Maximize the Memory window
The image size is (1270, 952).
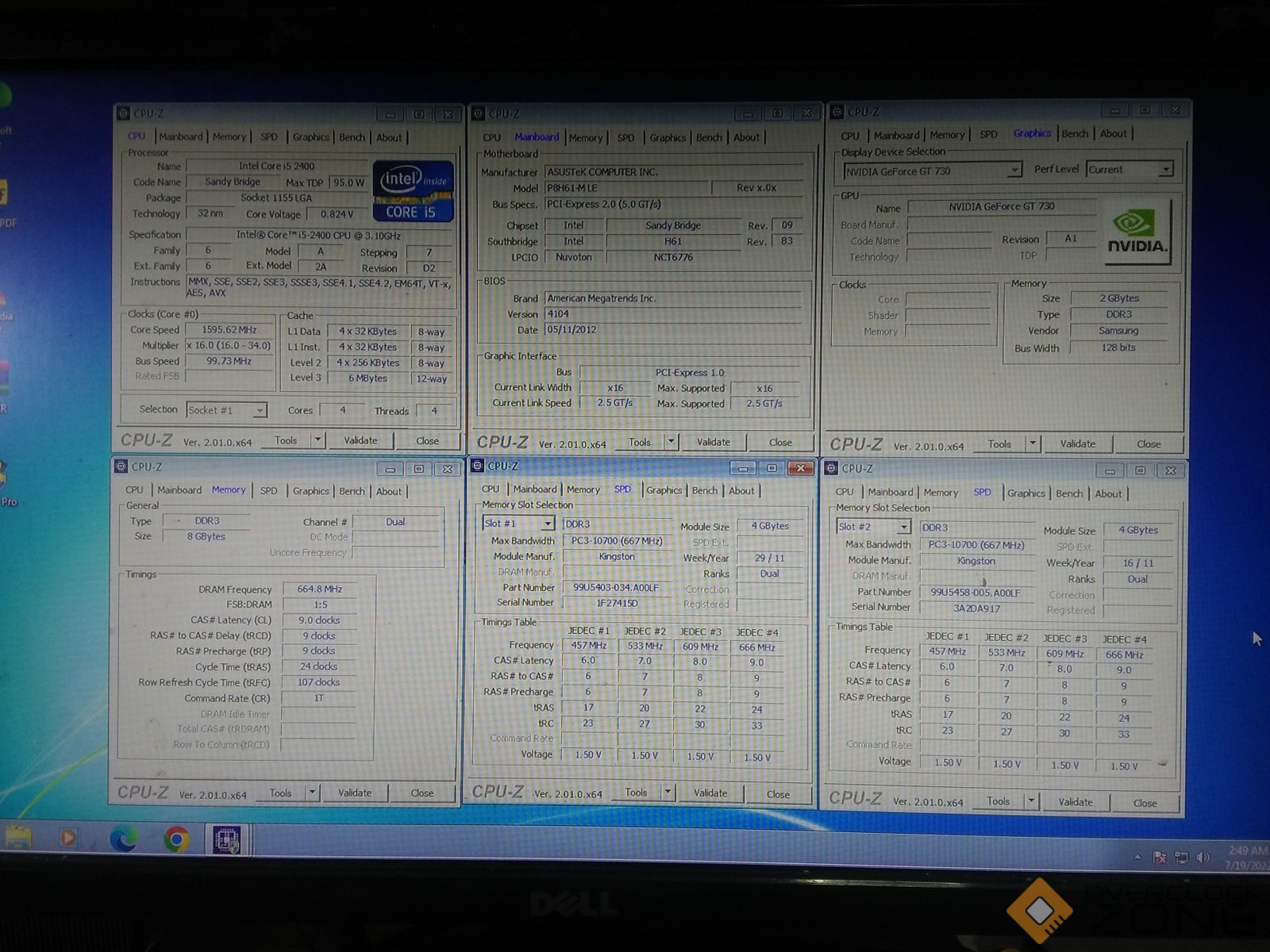click(419, 469)
